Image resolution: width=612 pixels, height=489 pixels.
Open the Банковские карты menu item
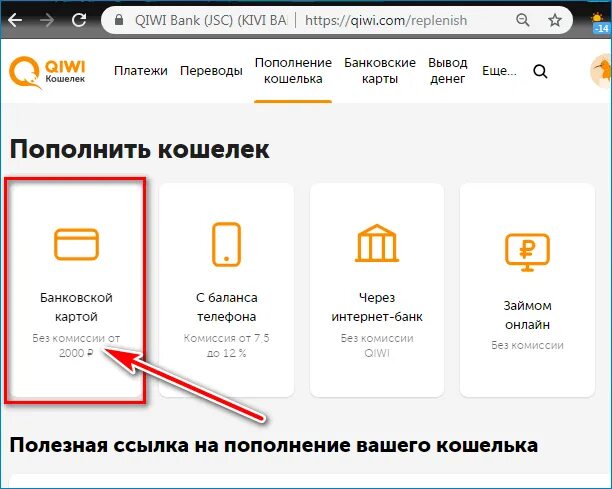click(380, 71)
